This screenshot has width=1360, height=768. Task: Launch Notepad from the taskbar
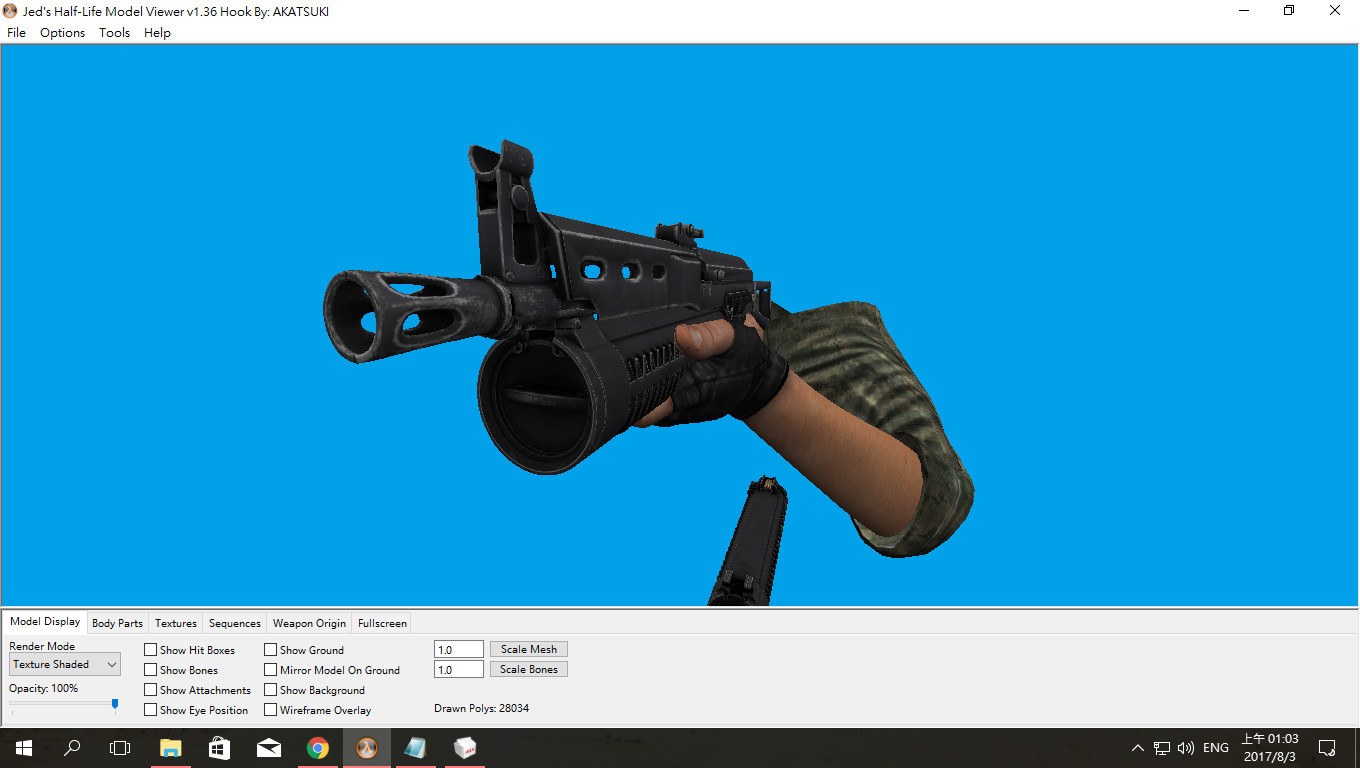pos(415,747)
